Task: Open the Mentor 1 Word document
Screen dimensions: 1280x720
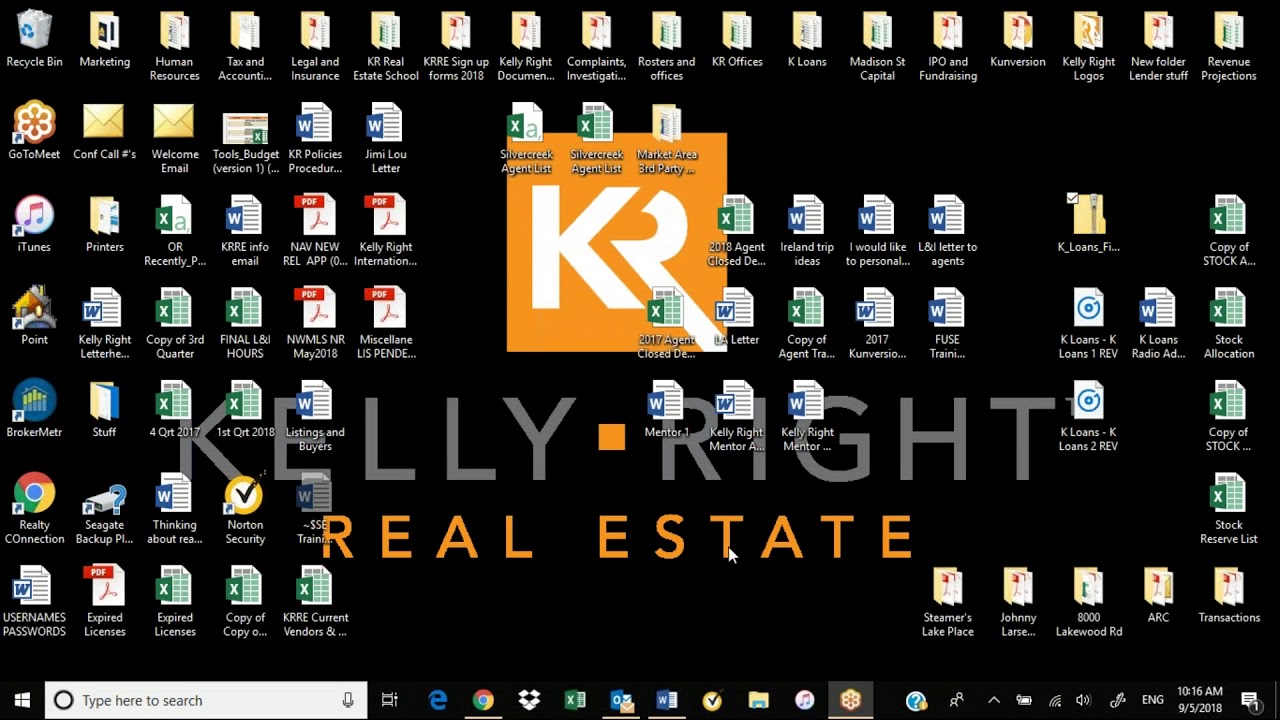Action: (x=667, y=410)
